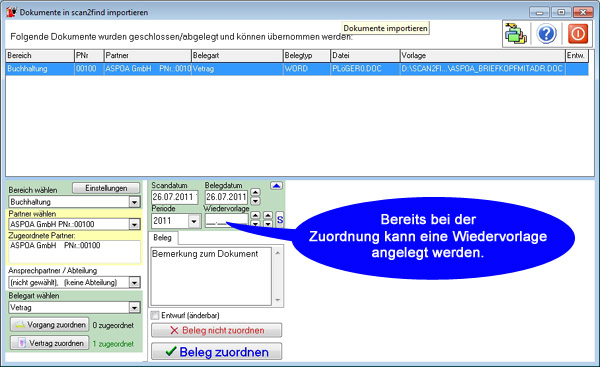The width and height of the screenshot is (600, 367).
Task: Click the Einstellungen button
Action: [x=106, y=188]
